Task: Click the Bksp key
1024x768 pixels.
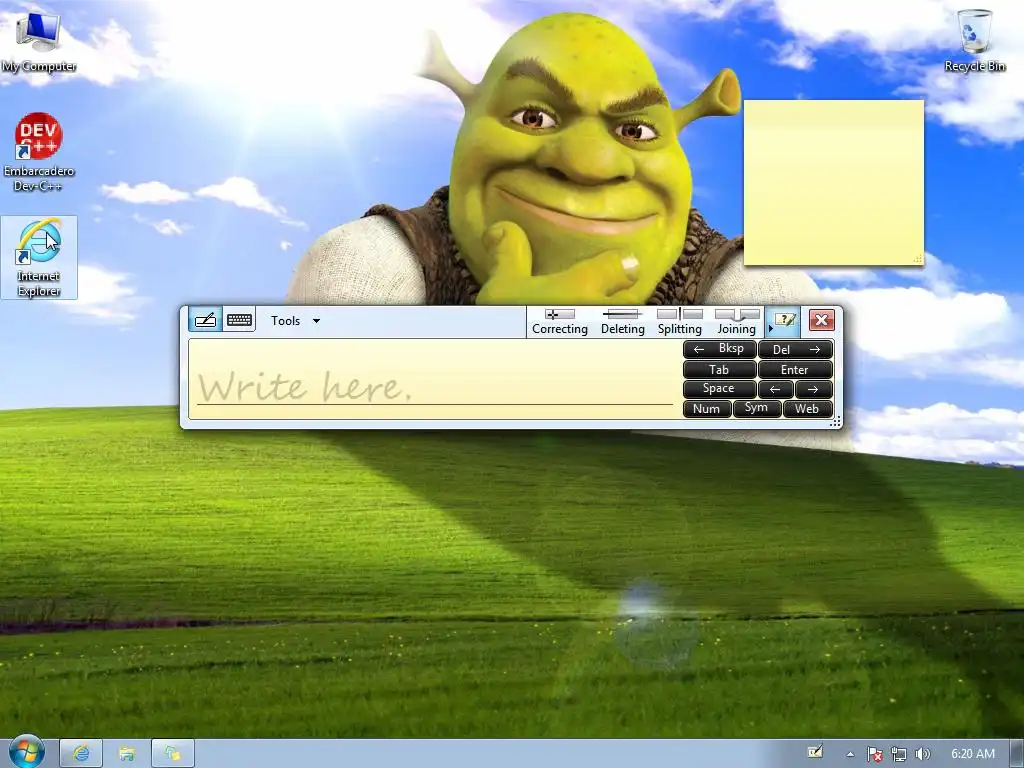Action: (720, 349)
